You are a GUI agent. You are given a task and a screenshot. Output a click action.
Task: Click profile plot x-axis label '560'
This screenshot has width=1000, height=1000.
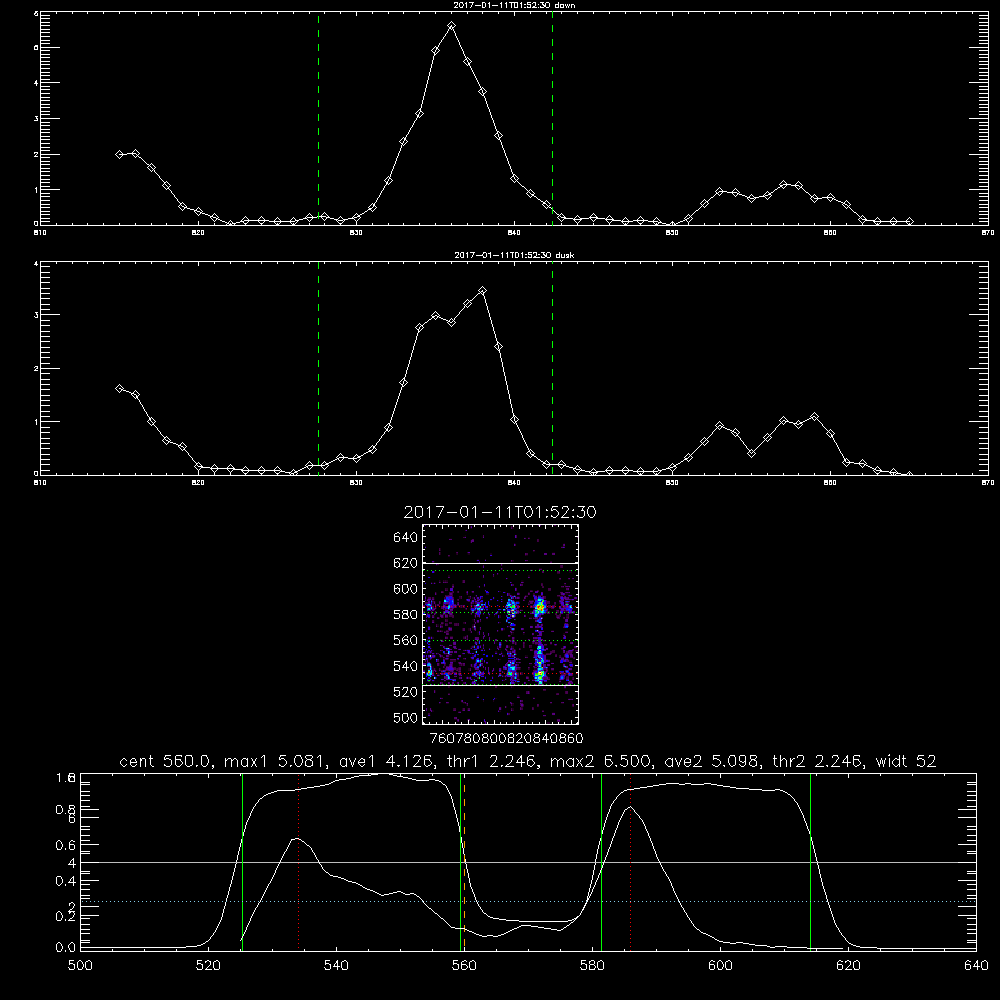[x=464, y=966]
